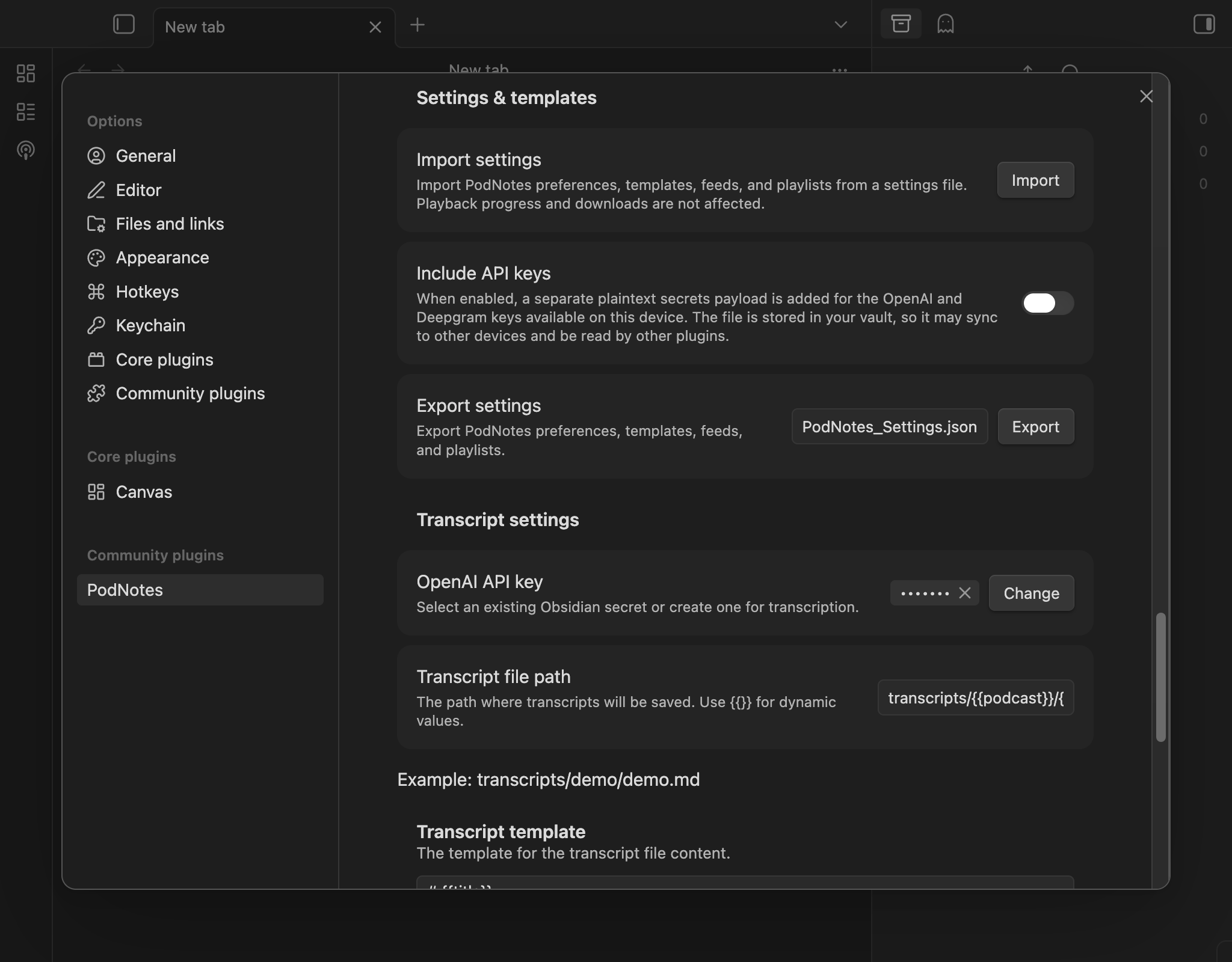This screenshot has width=1232, height=962.
Task: Open a new tab with plus icon
Action: pyautogui.click(x=417, y=25)
